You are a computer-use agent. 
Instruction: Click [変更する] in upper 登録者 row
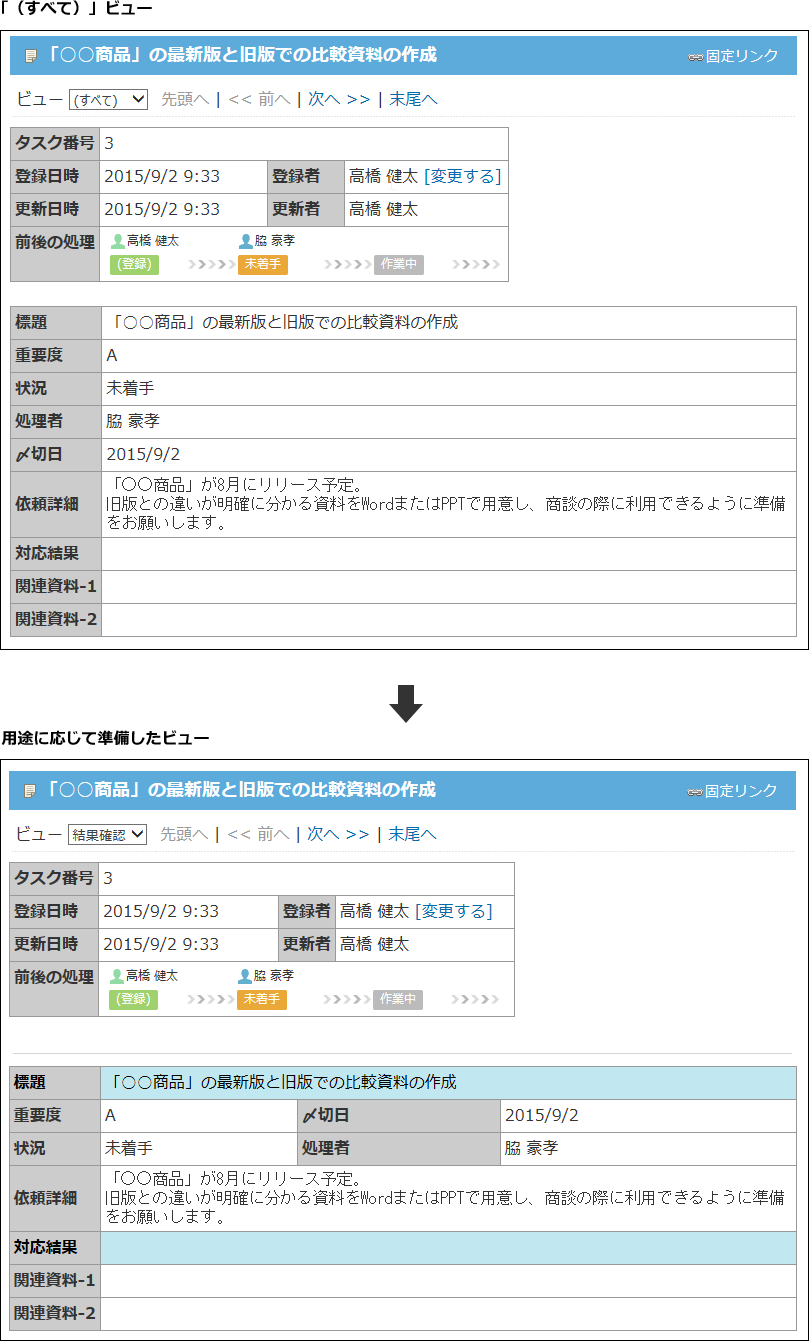tap(462, 177)
